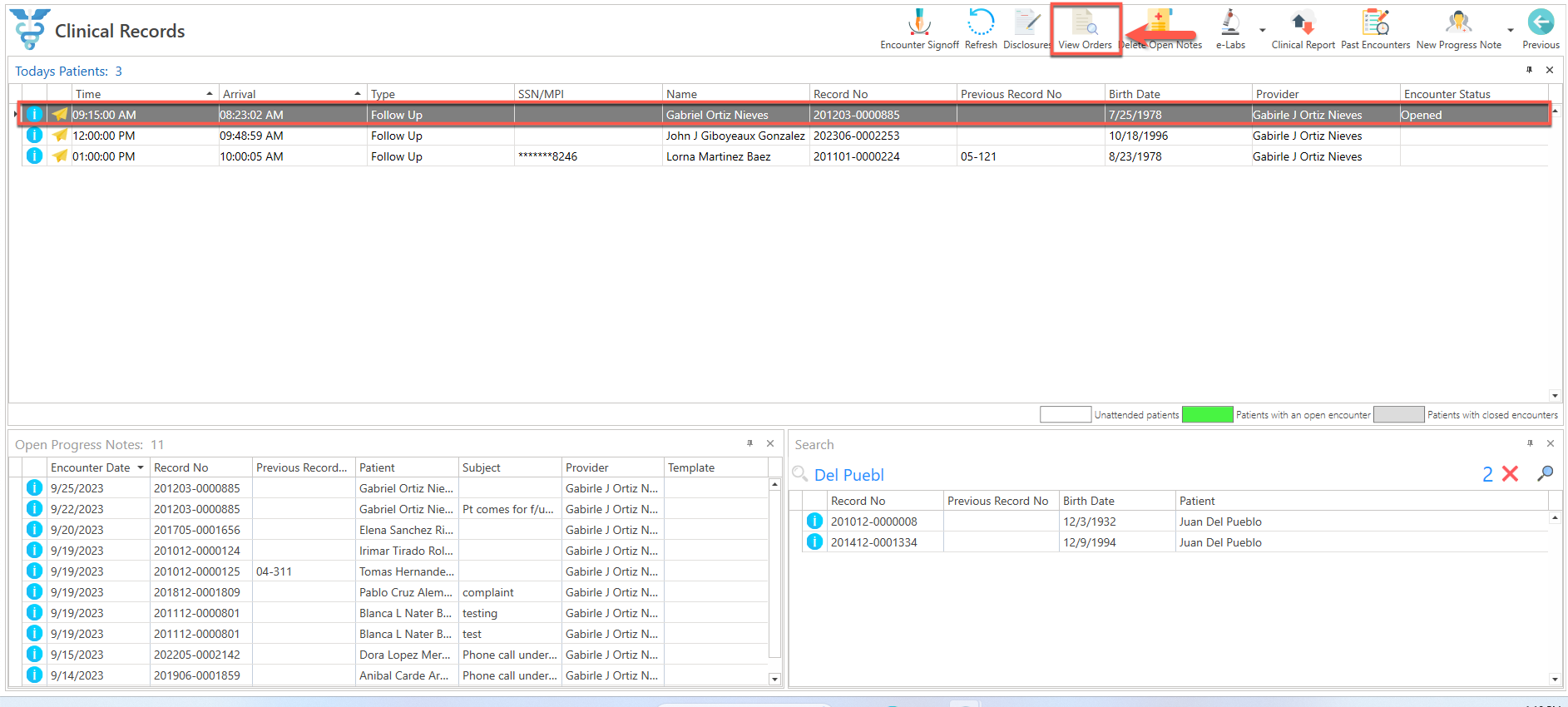
Task: Open info for the Pablo Cruz progress note
Action: (x=34, y=592)
